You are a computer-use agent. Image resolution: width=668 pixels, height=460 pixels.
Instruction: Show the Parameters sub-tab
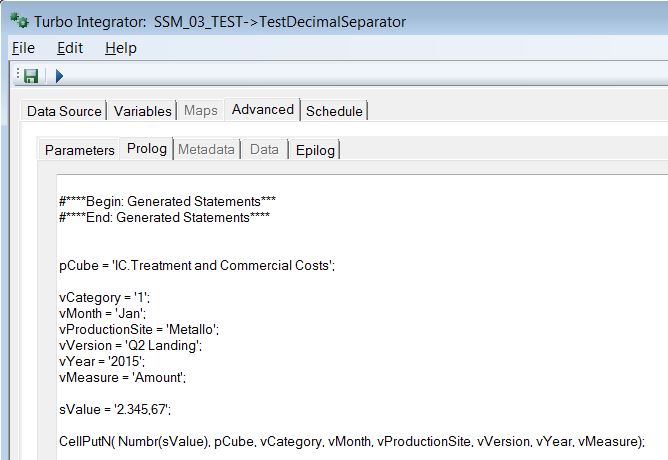pyautogui.click(x=80, y=150)
